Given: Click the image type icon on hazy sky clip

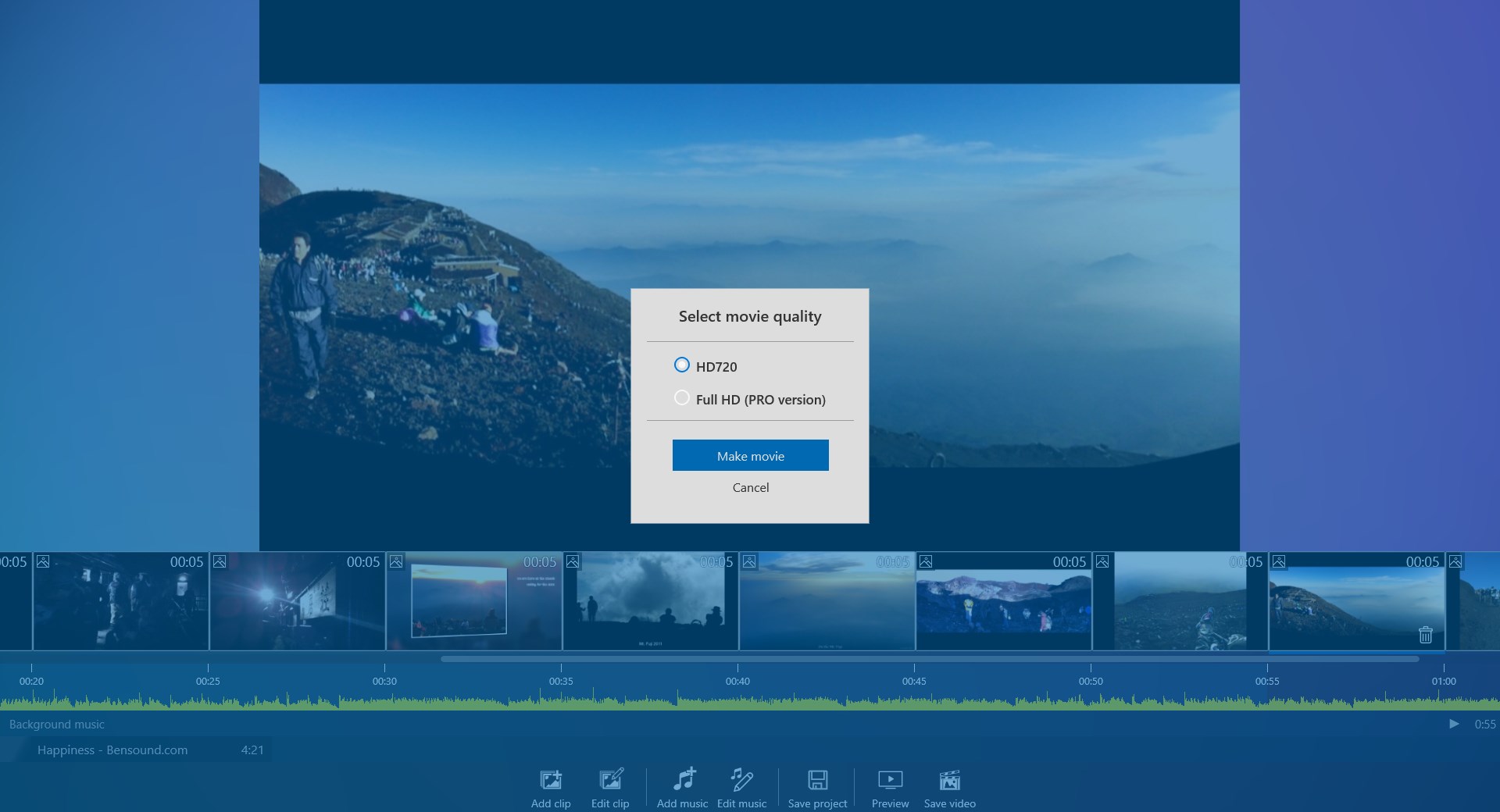Looking at the screenshot, I should 749,561.
